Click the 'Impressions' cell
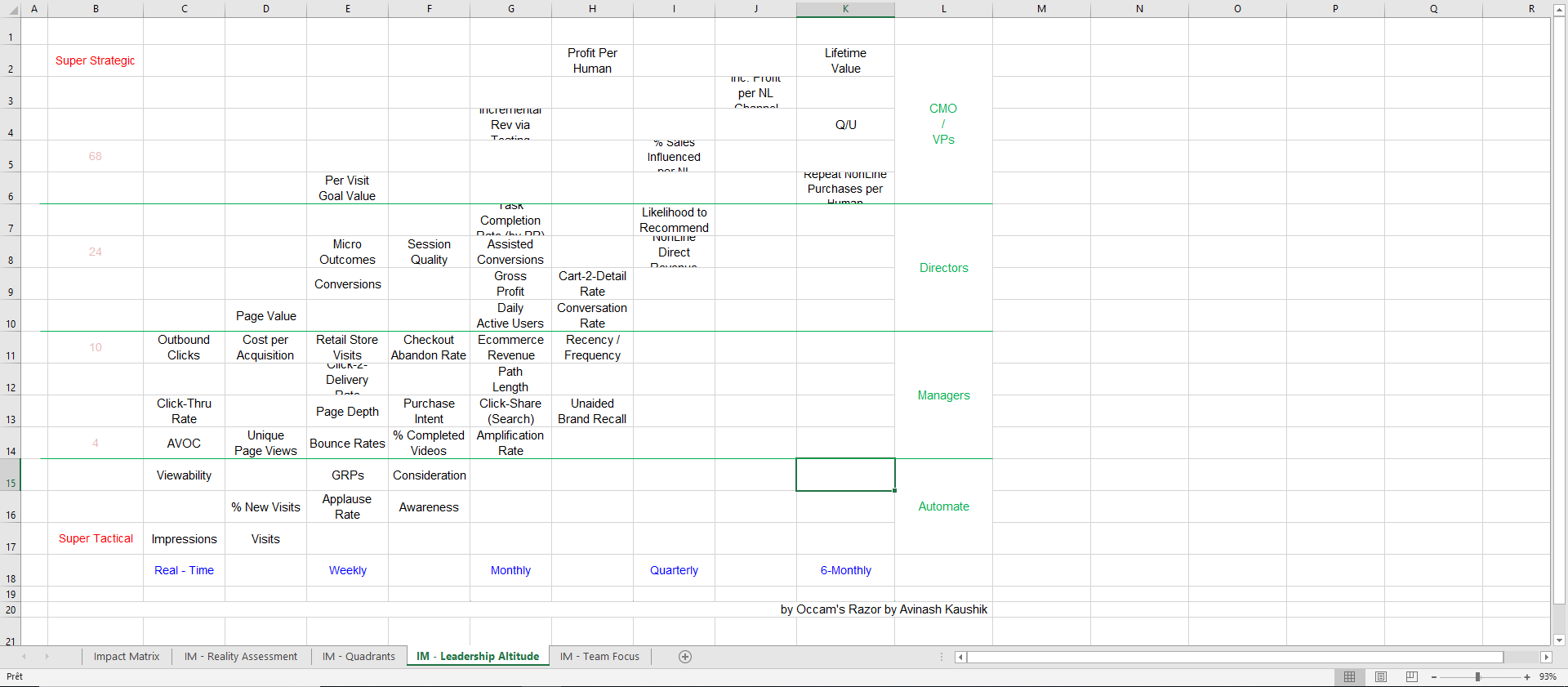This screenshot has height=687, width=1568. click(184, 538)
